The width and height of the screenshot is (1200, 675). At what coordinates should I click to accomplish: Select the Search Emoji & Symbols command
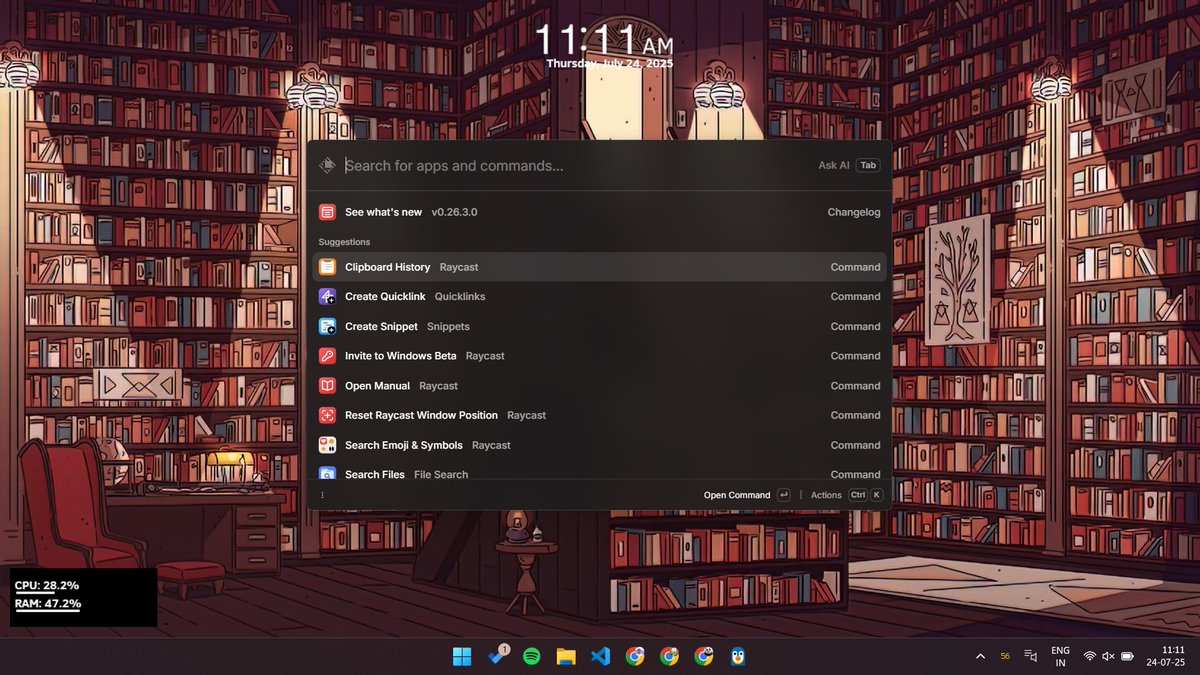[x=599, y=445]
